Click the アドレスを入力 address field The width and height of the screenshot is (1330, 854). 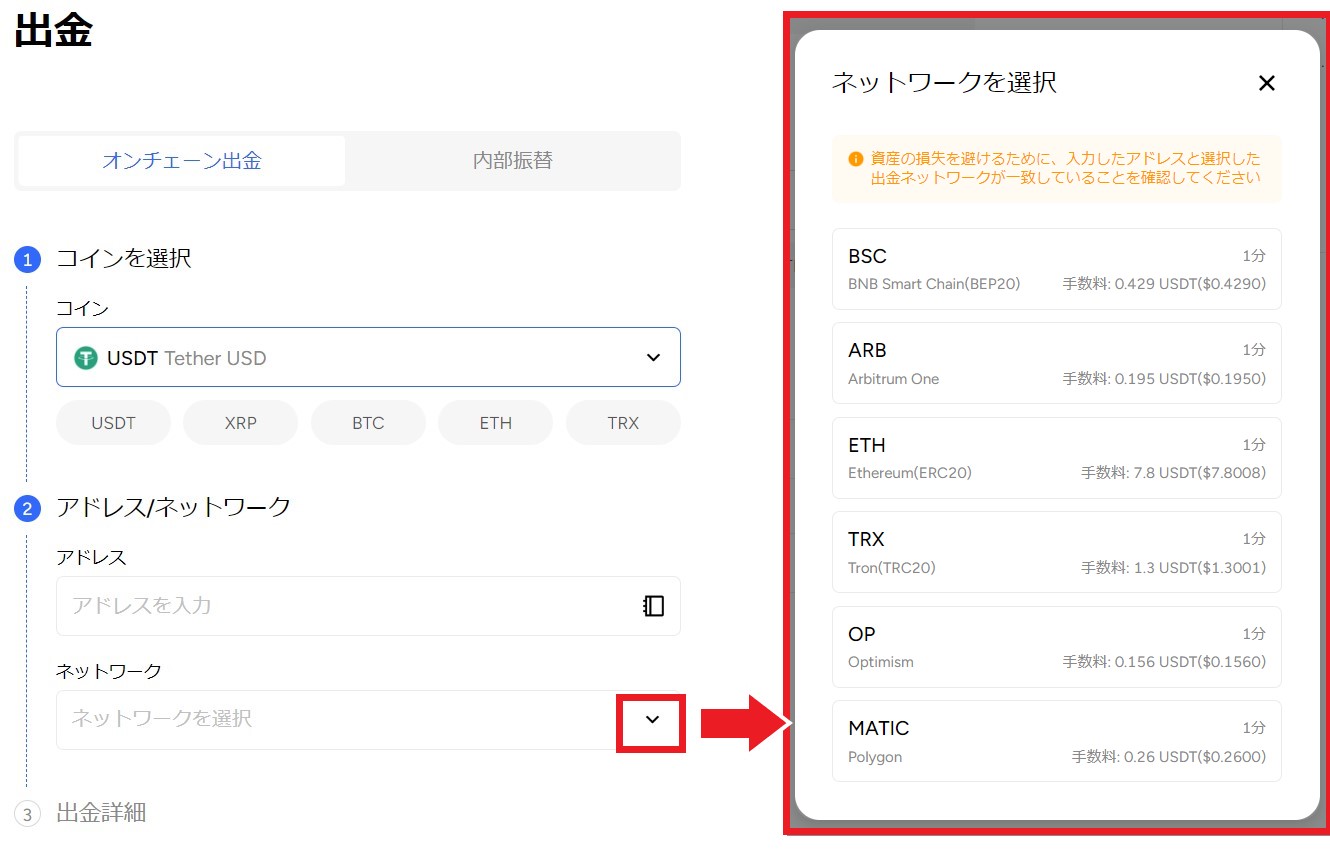click(368, 606)
